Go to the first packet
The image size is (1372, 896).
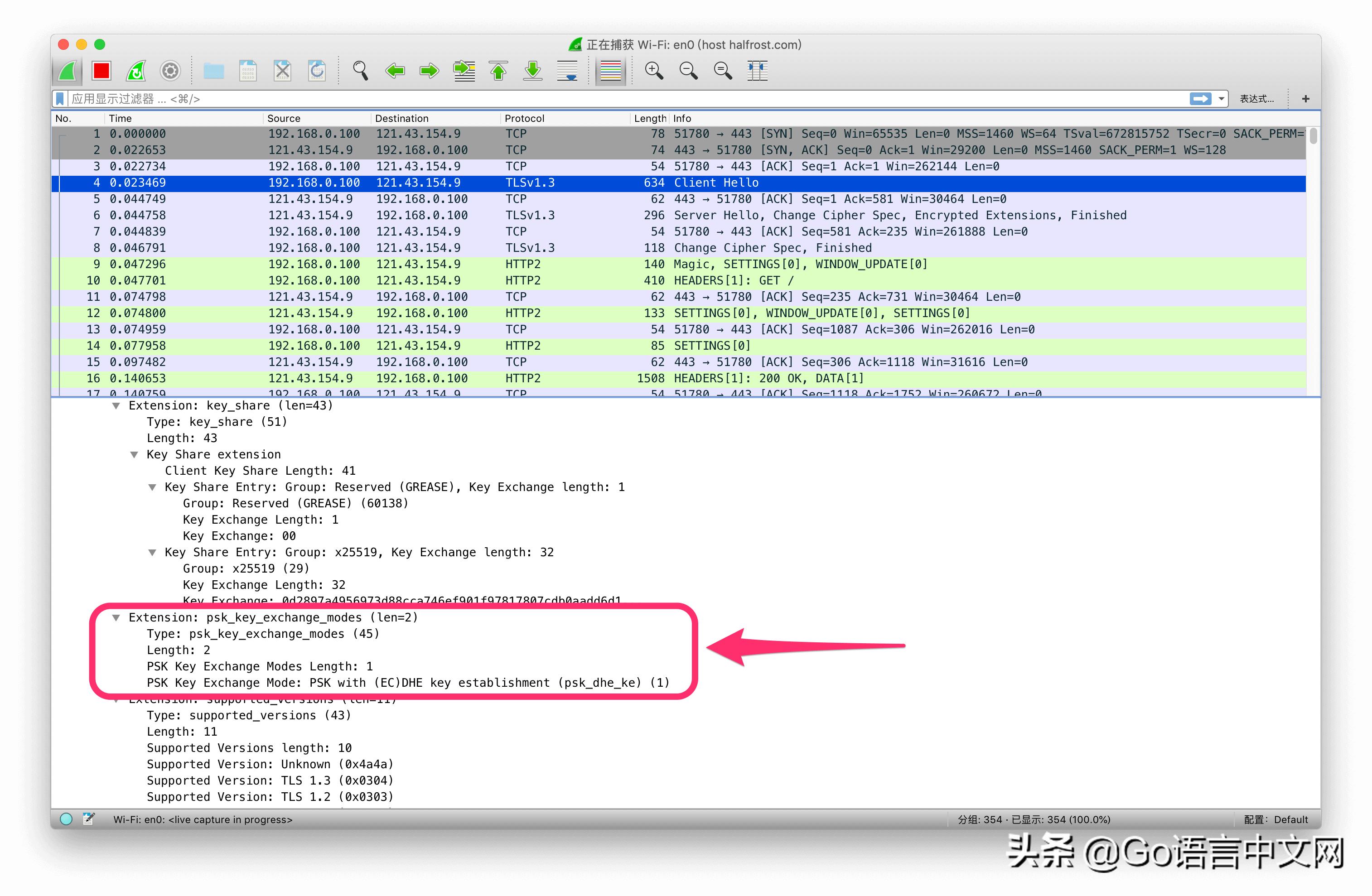pos(499,71)
